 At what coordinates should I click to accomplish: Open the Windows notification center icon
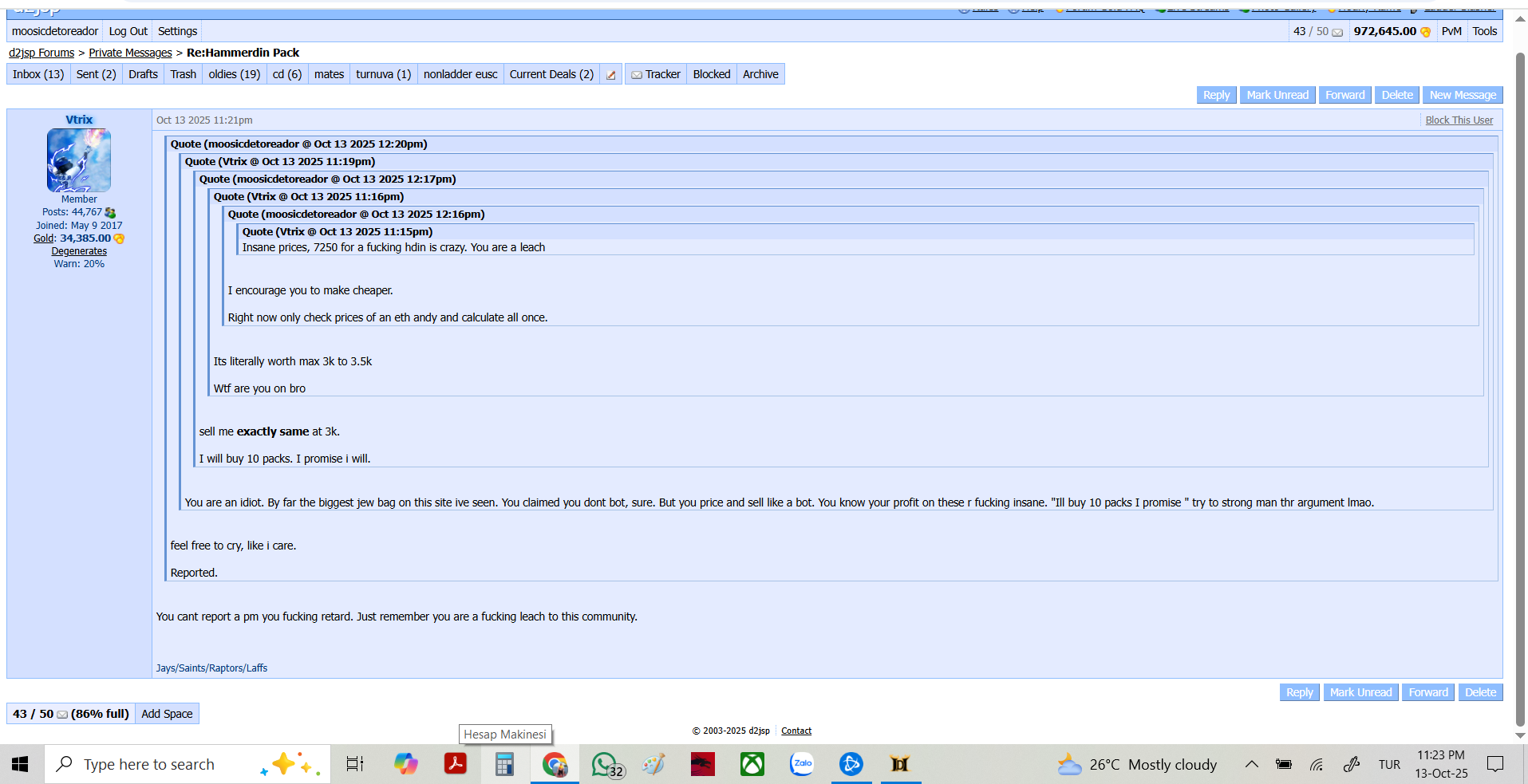pos(1494,764)
